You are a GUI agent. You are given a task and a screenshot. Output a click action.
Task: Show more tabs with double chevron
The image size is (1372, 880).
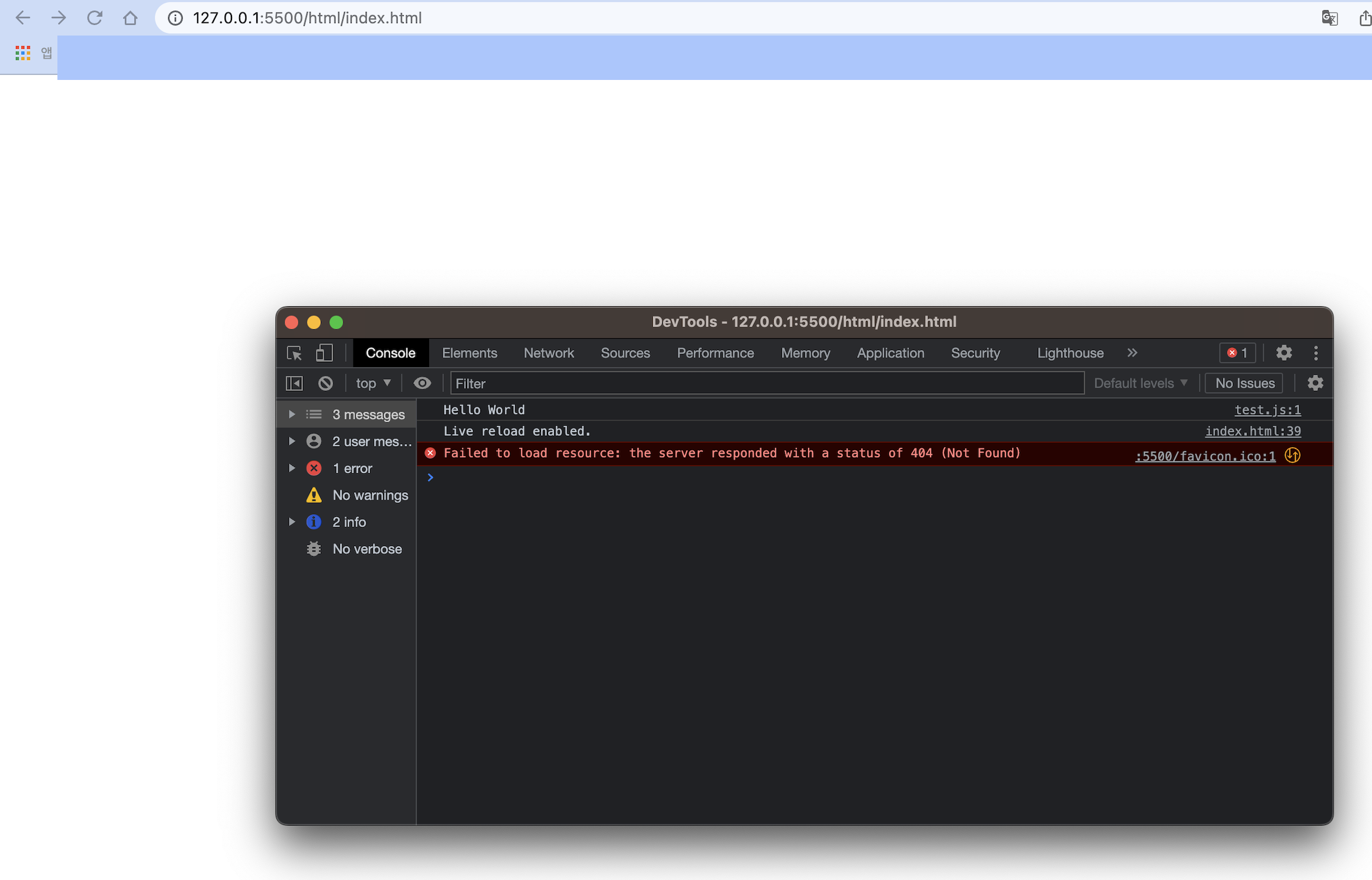pyautogui.click(x=1132, y=353)
